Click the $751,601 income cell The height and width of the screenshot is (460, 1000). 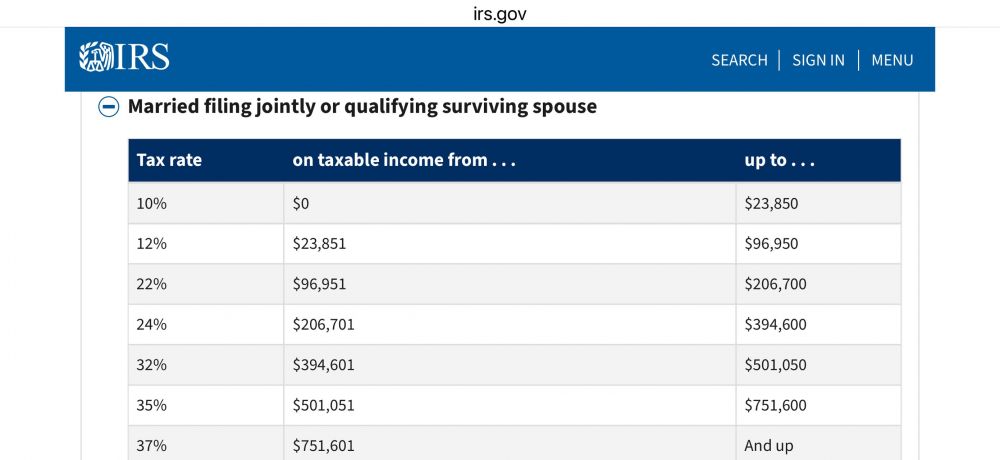(x=324, y=446)
